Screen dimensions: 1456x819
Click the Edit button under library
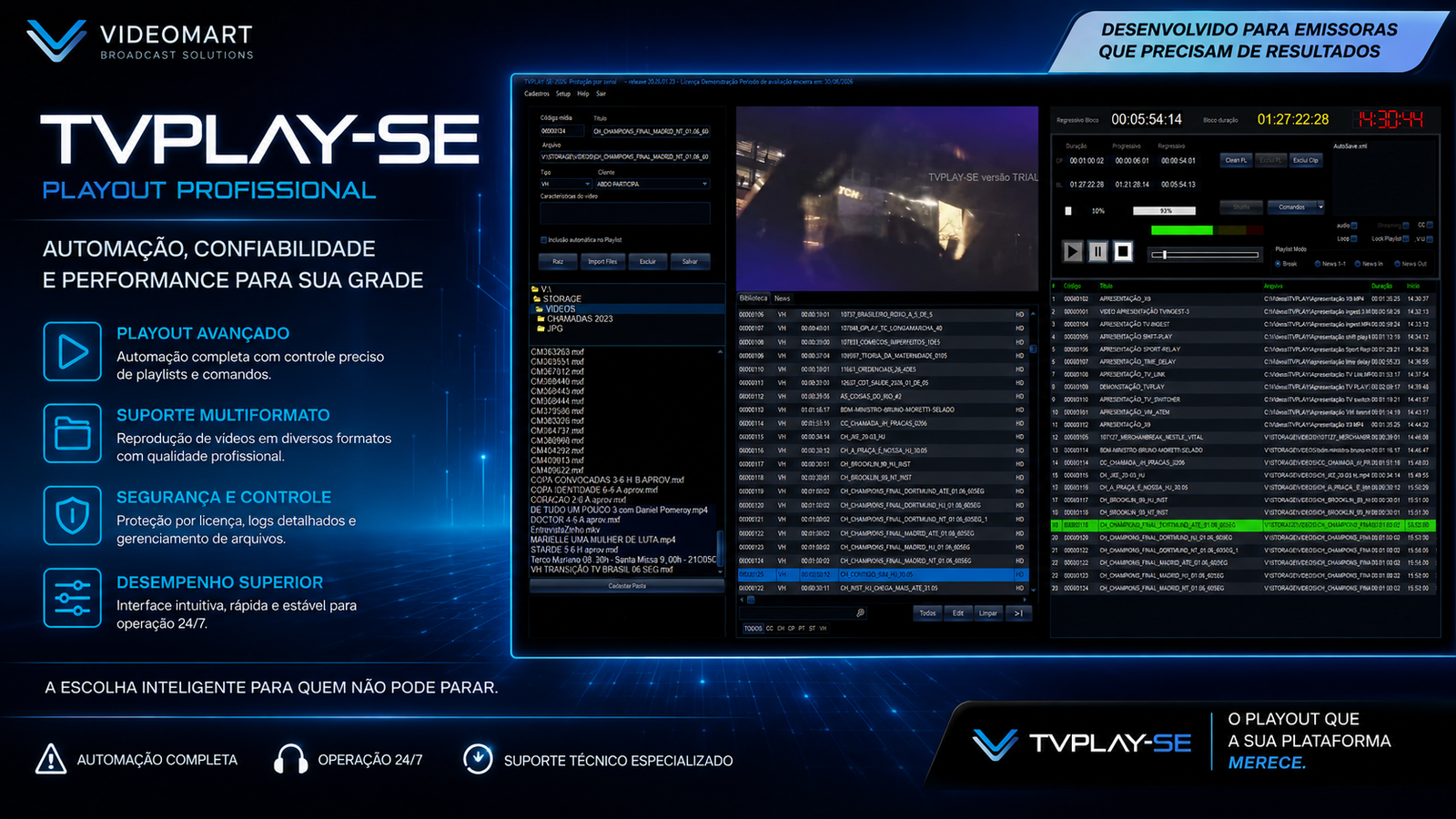tap(958, 613)
